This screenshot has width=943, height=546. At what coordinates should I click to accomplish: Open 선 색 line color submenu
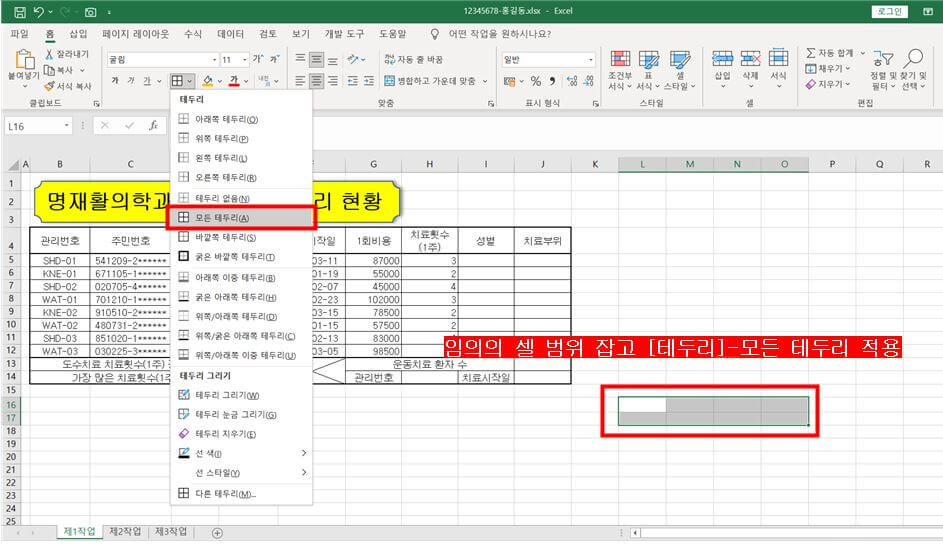241,453
